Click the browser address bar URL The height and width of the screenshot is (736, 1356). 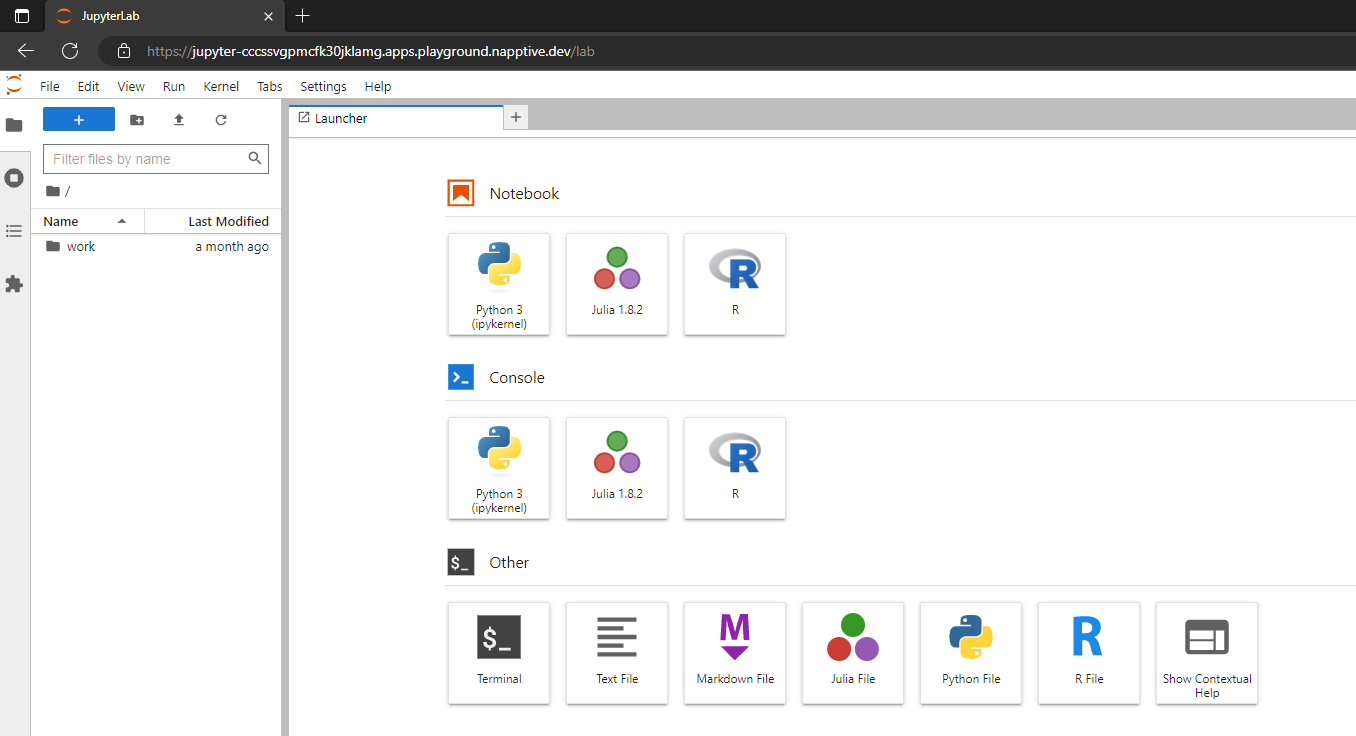pos(371,51)
